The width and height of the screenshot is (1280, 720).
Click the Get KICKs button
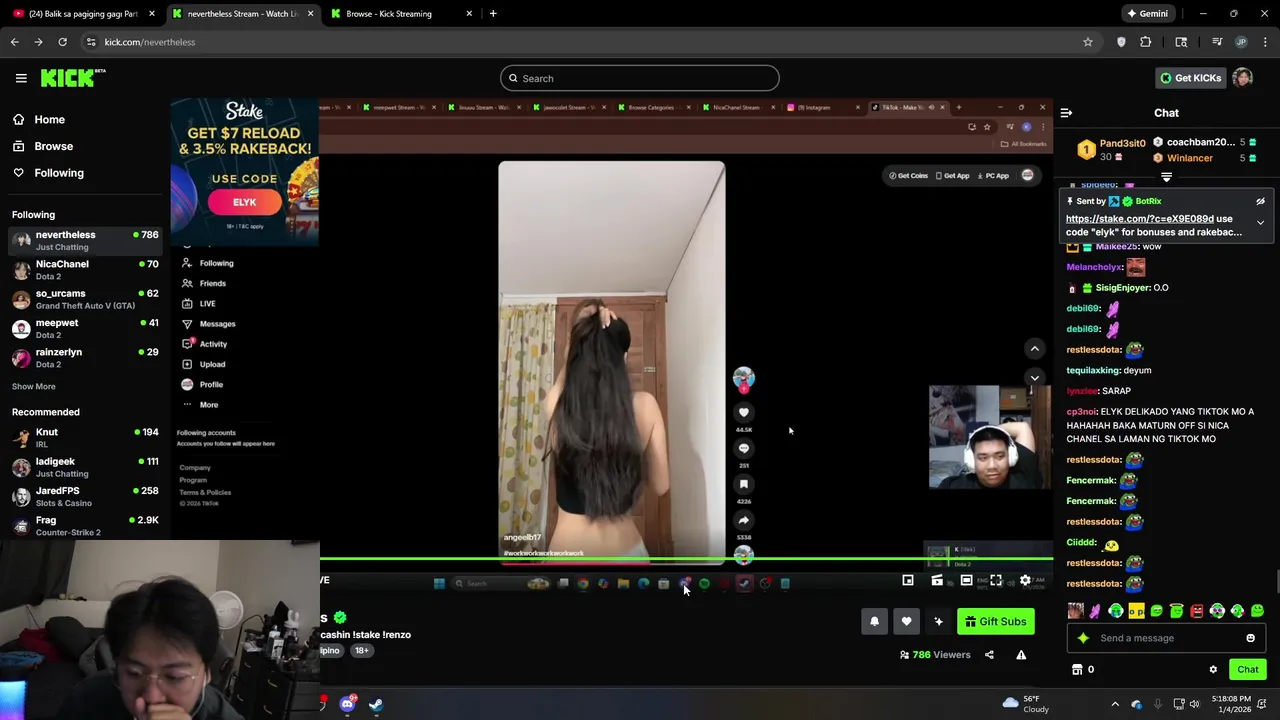point(1190,78)
